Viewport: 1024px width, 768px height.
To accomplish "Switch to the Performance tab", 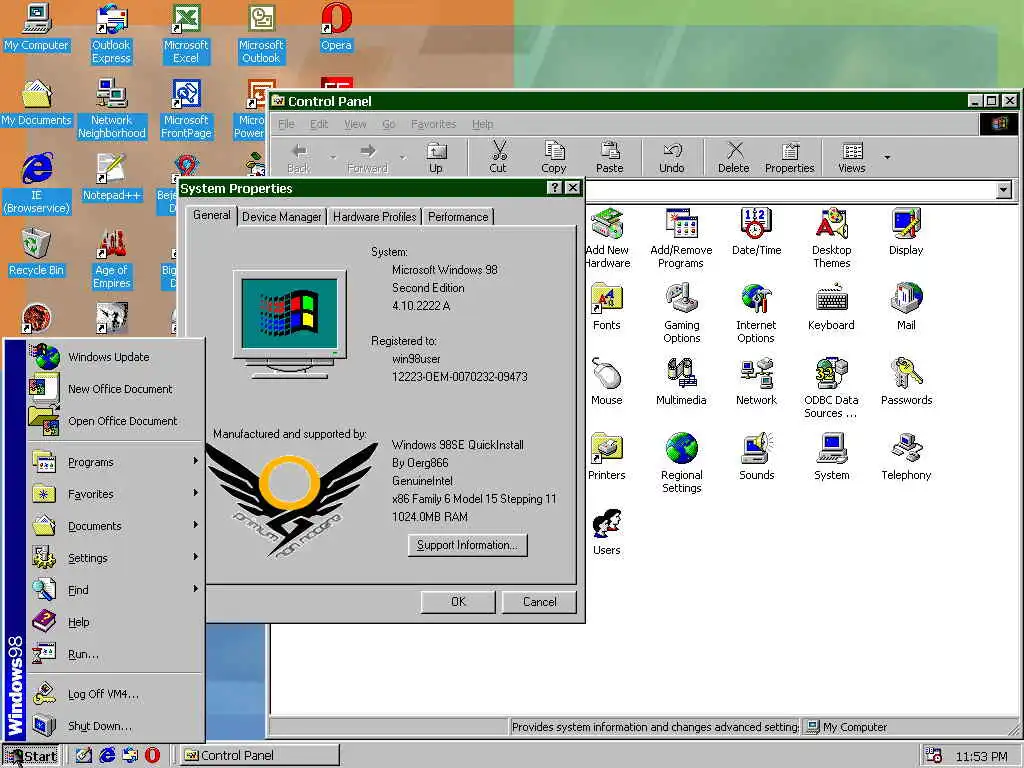I will click(458, 217).
